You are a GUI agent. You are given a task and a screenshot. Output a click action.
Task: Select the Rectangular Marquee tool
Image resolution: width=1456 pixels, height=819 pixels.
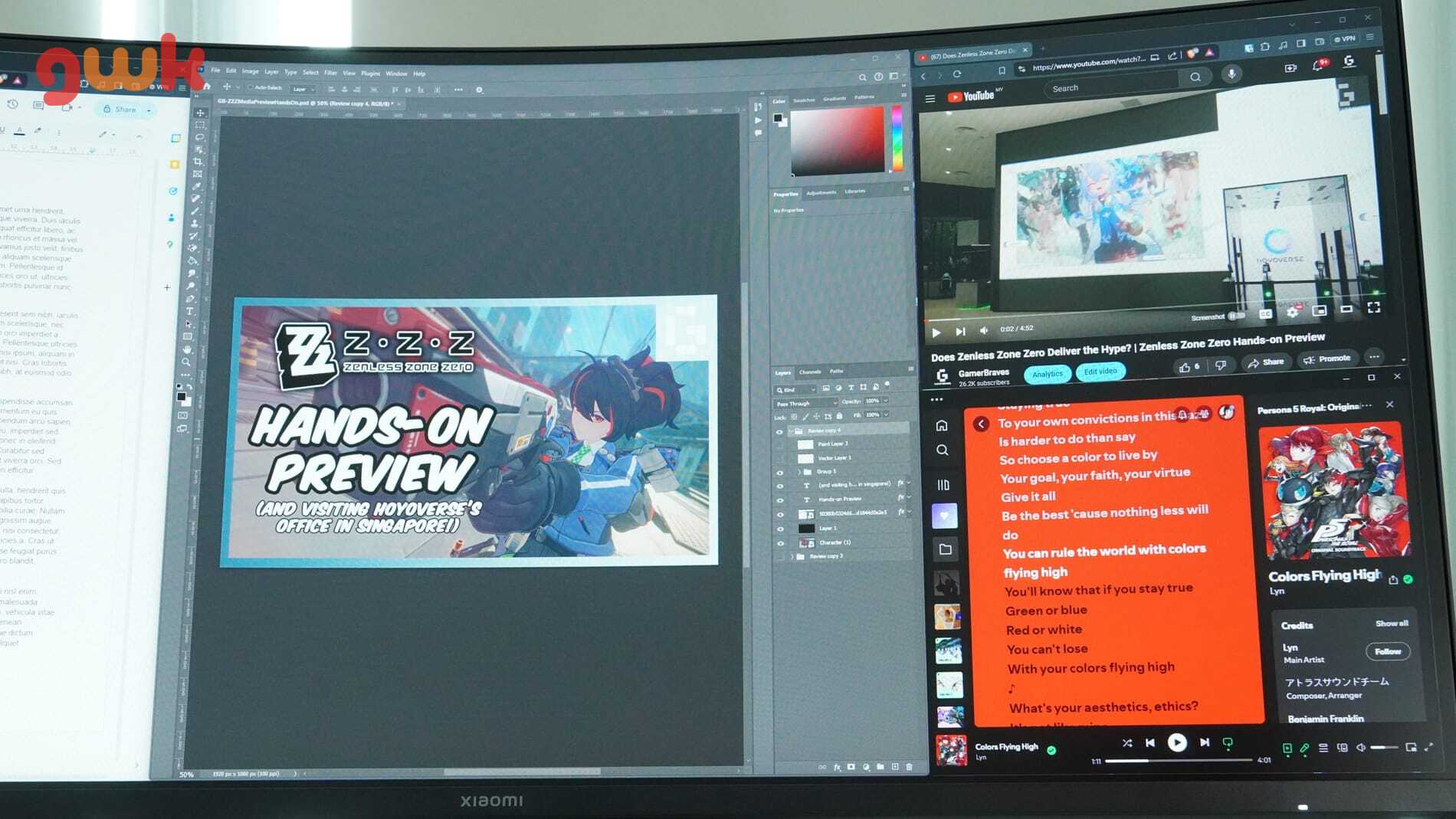click(200, 125)
